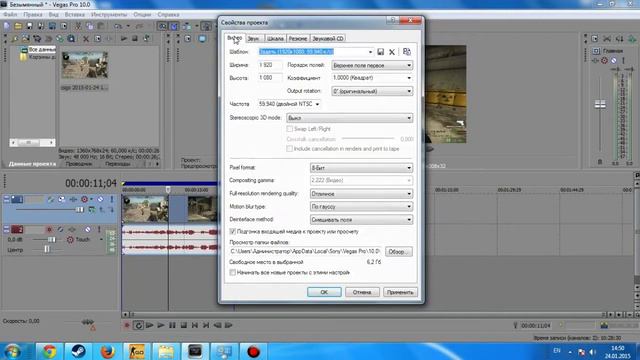Click the Отмена button
The width and height of the screenshot is (640, 360).
tap(362, 292)
